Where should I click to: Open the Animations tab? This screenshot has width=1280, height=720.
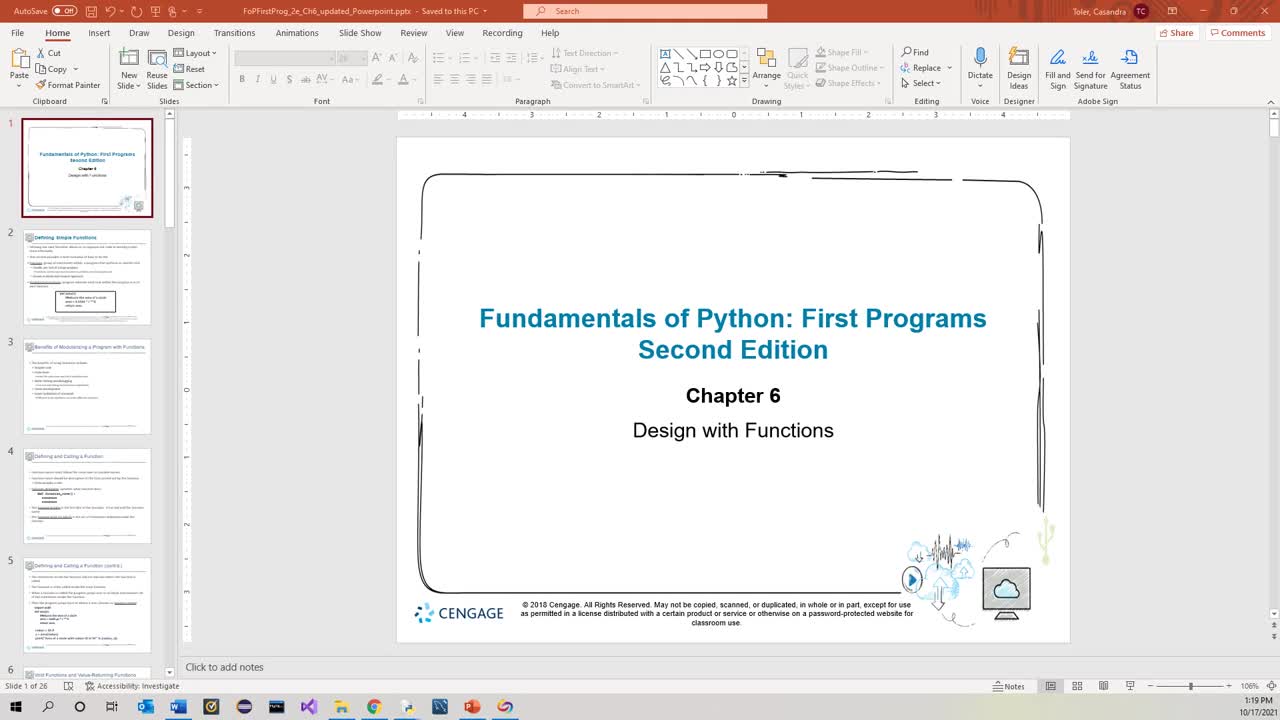pyautogui.click(x=297, y=33)
